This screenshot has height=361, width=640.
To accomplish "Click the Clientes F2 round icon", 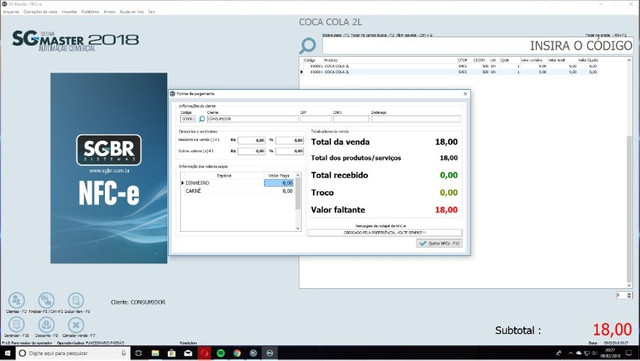I will pyautogui.click(x=16, y=301).
